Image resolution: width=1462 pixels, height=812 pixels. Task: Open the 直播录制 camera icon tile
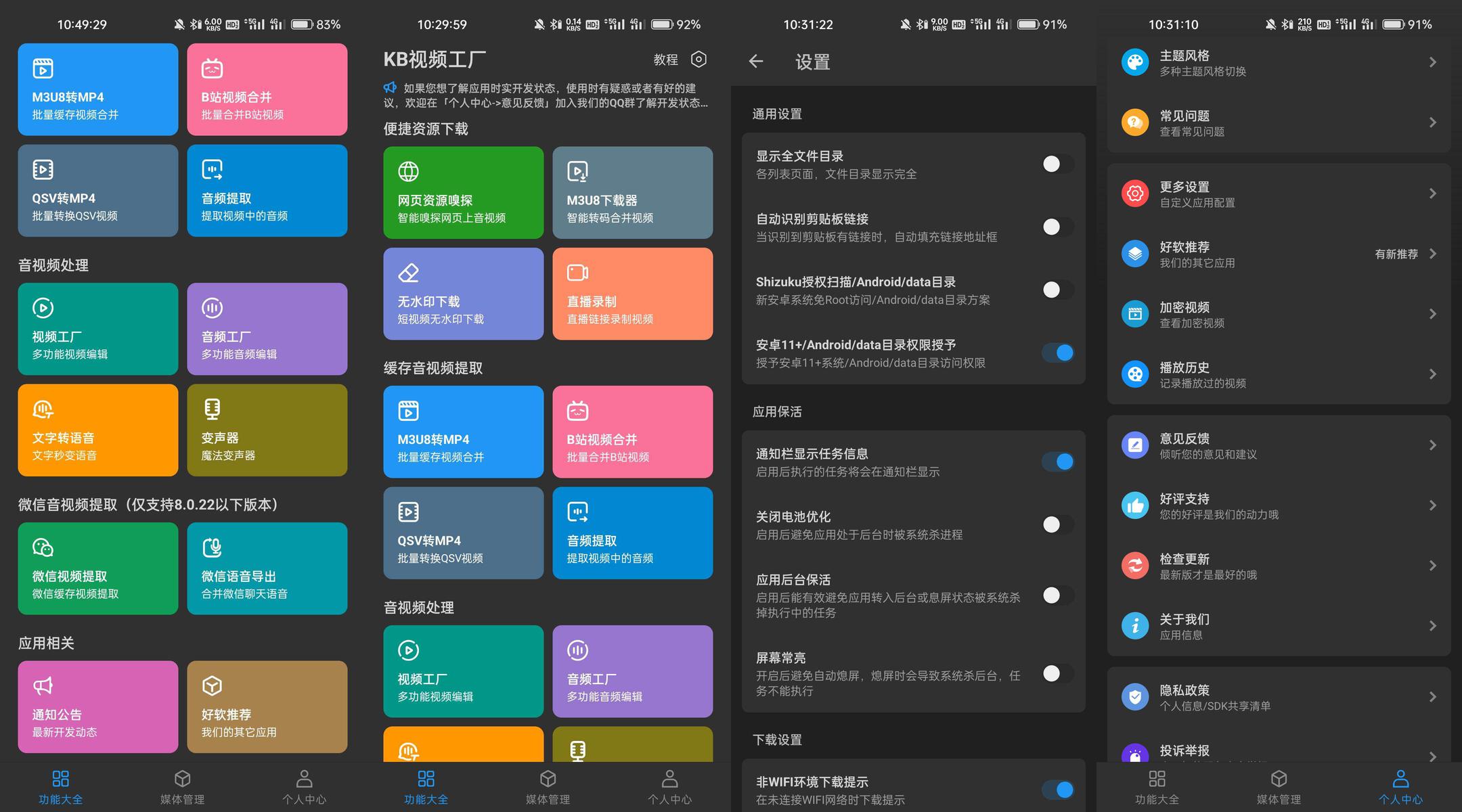tap(632, 294)
